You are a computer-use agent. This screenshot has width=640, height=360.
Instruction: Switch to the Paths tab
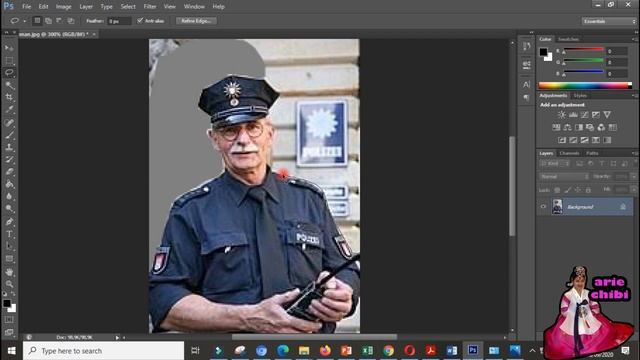592,153
